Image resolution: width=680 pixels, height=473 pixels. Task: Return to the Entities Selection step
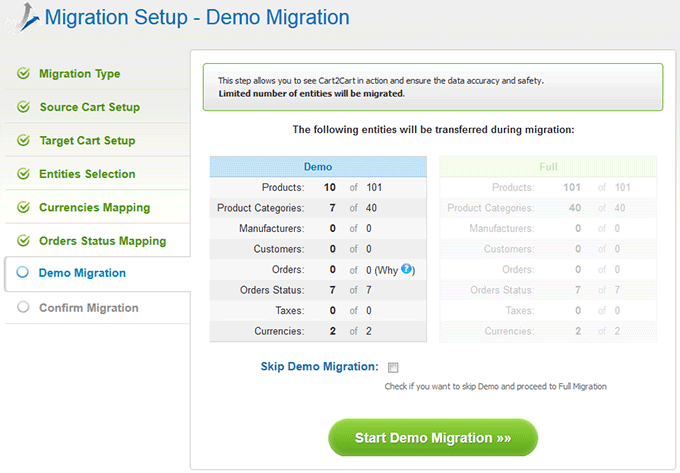(x=87, y=174)
